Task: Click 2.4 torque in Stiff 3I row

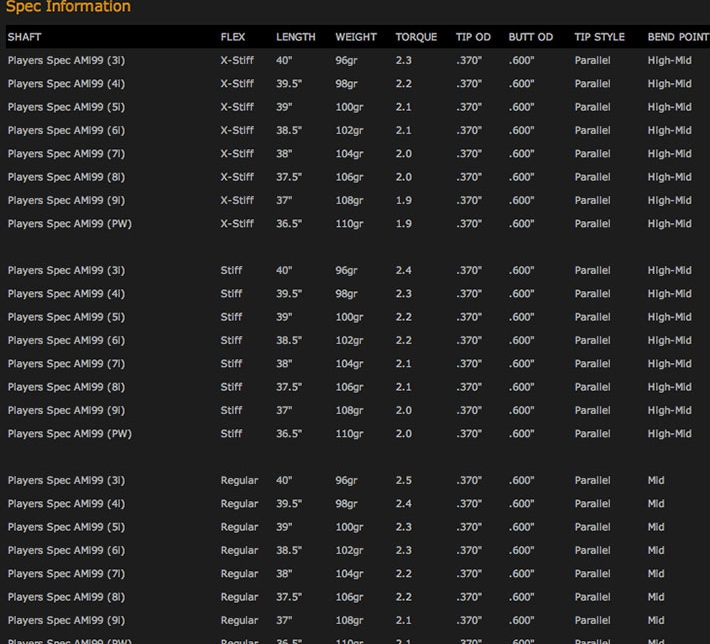Action: (403, 270)
